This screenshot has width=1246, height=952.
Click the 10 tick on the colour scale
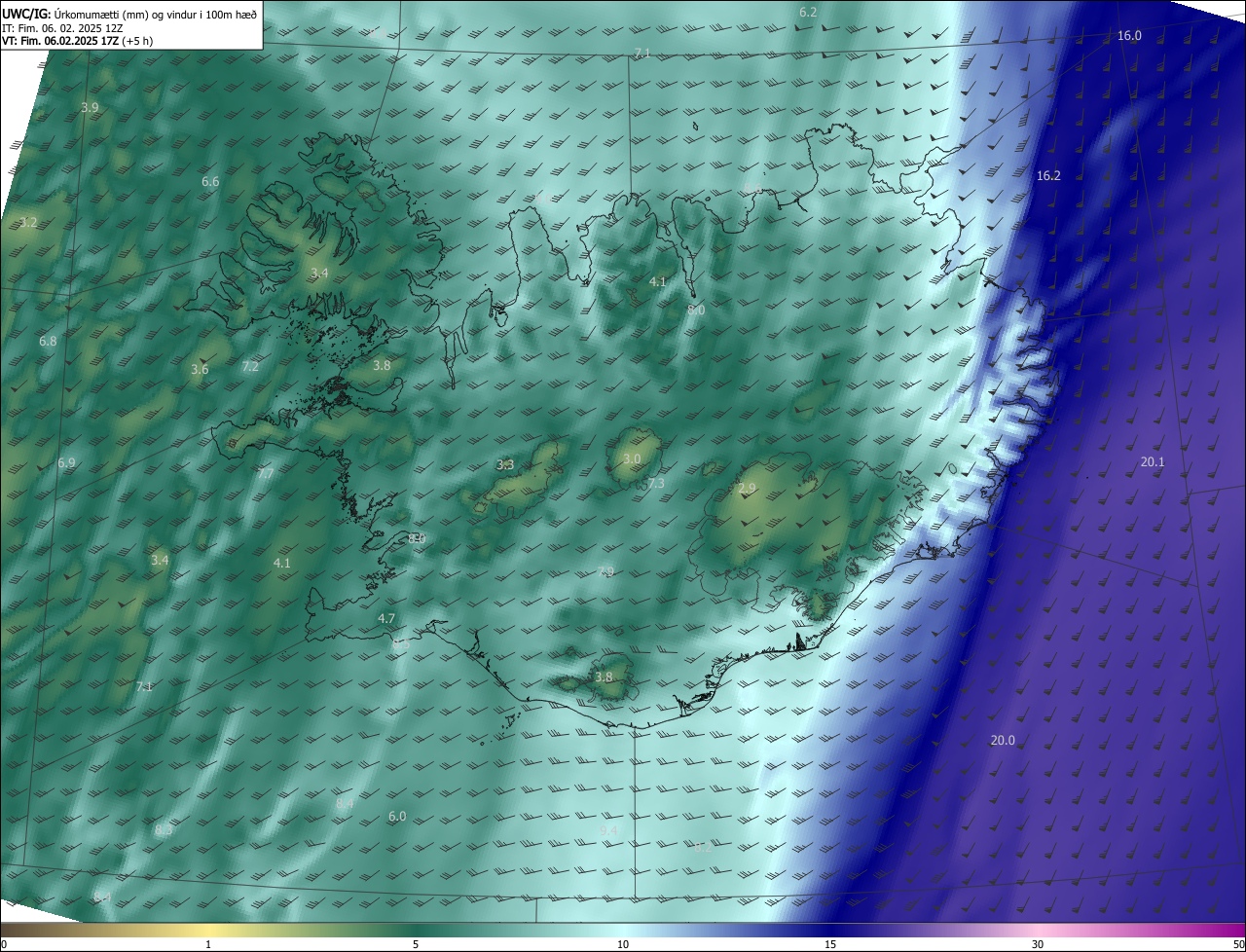tap(623, 944)
